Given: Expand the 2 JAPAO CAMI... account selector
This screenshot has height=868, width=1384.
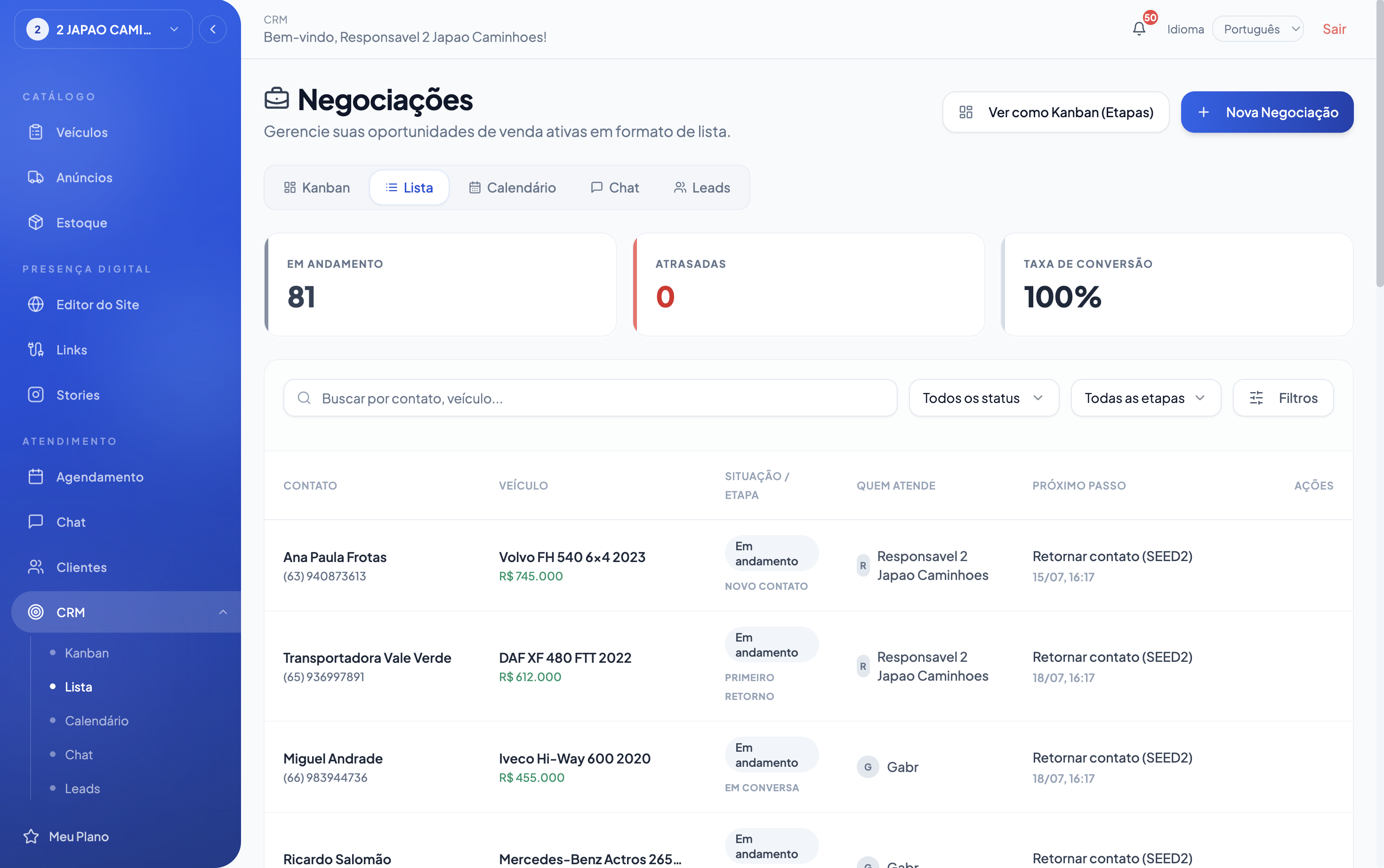Looking at the screenshot, I should 103,29.
